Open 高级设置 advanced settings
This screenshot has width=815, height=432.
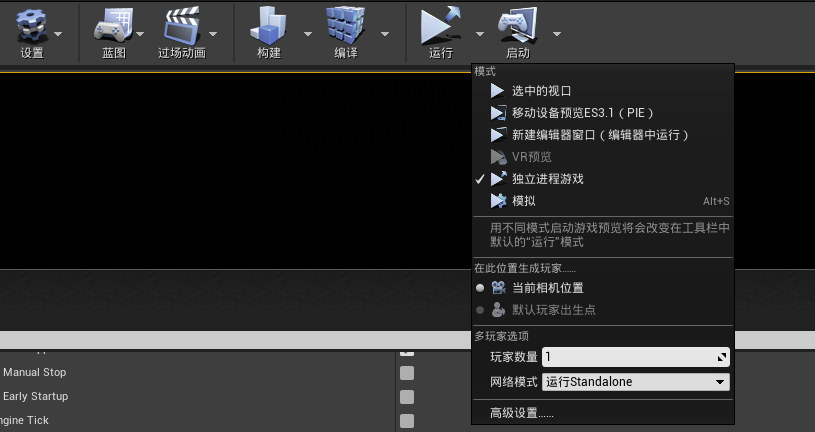coord(521,413)
